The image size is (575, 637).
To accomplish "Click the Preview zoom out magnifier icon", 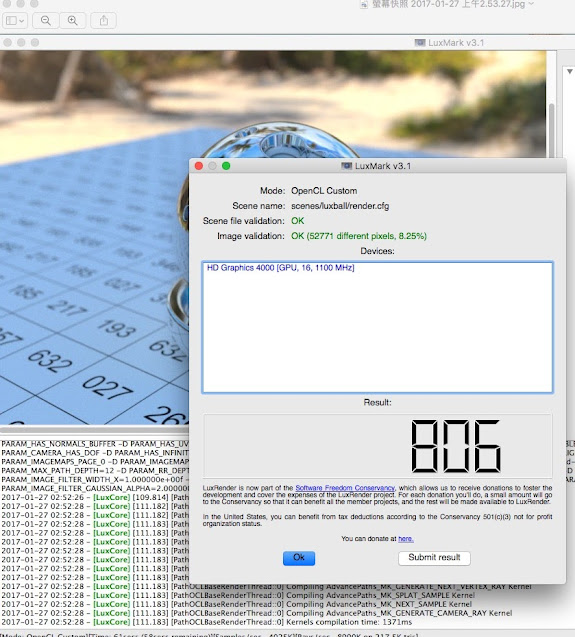I will point(46,21).
